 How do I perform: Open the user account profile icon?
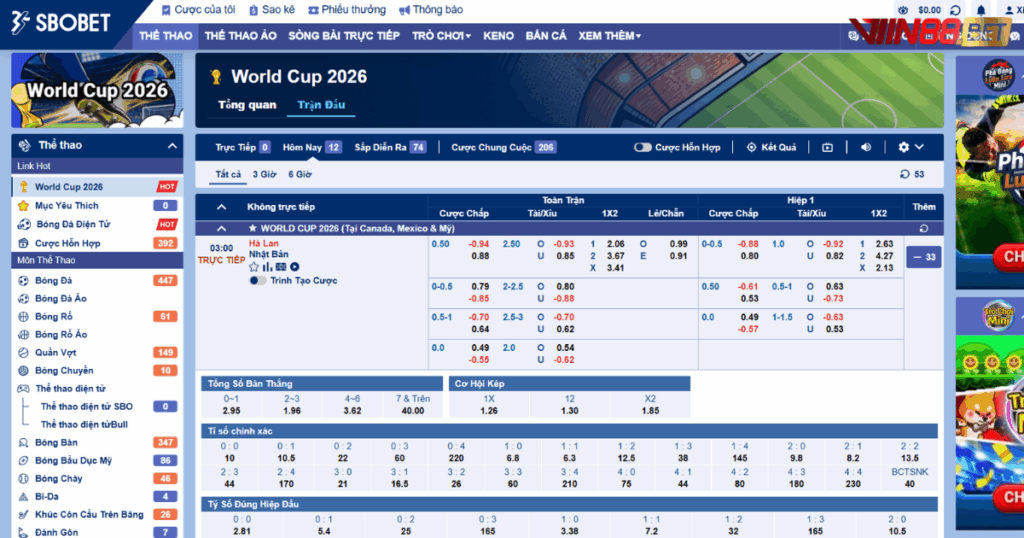pyautogui.click(x=1011, y=10)
